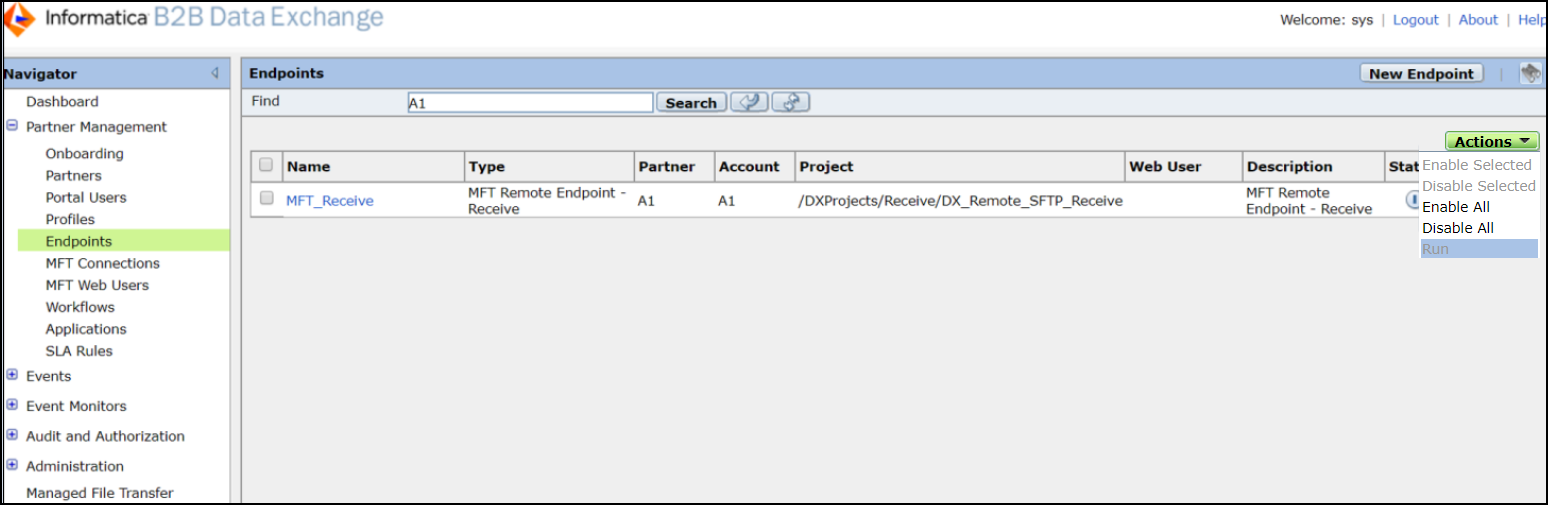Collapse the Partner Management tree node
1548x505 pixels.
pos(12,126)
